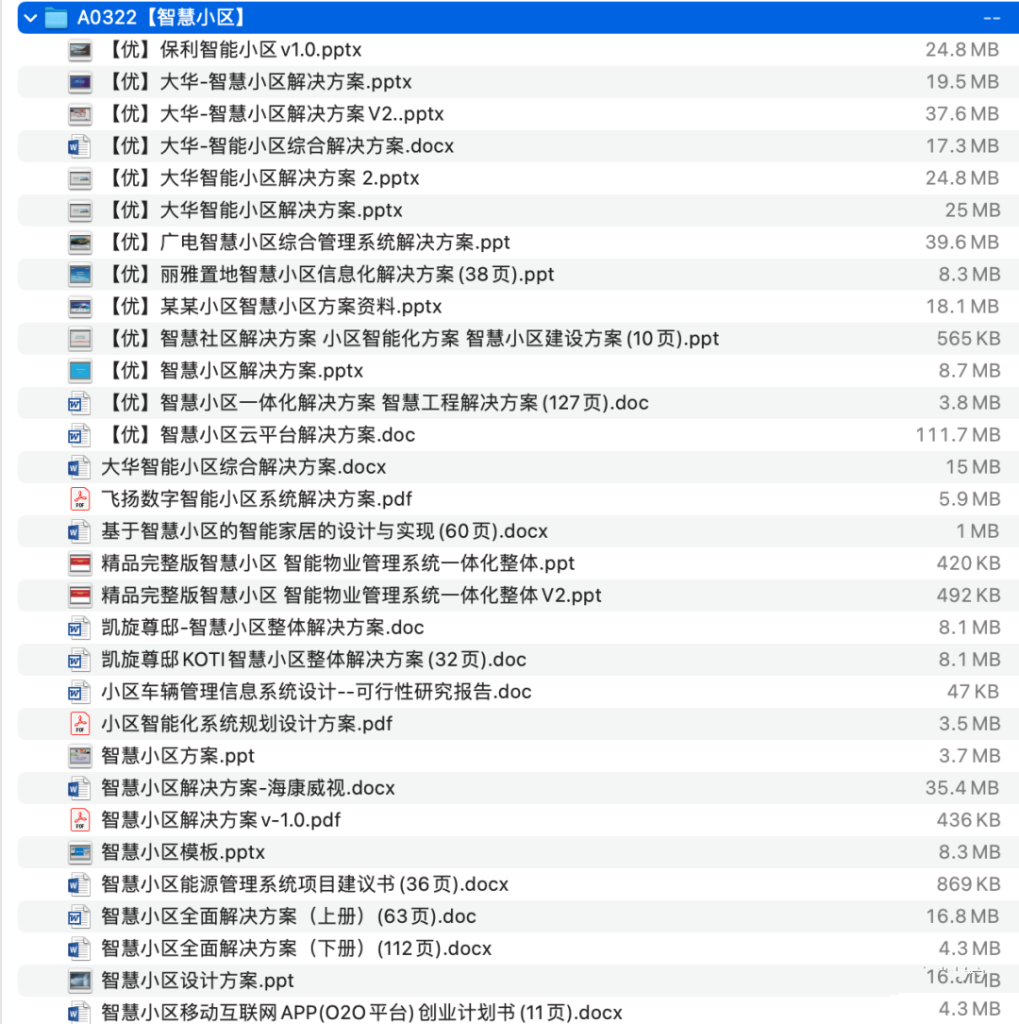Image resolution: width=1019 pixels, height=1024 pixels.
Task: Click the PPT icon beside 保利智能小区 v1.0.pptx
Action: pyautogui.click(x=79, y=50)
